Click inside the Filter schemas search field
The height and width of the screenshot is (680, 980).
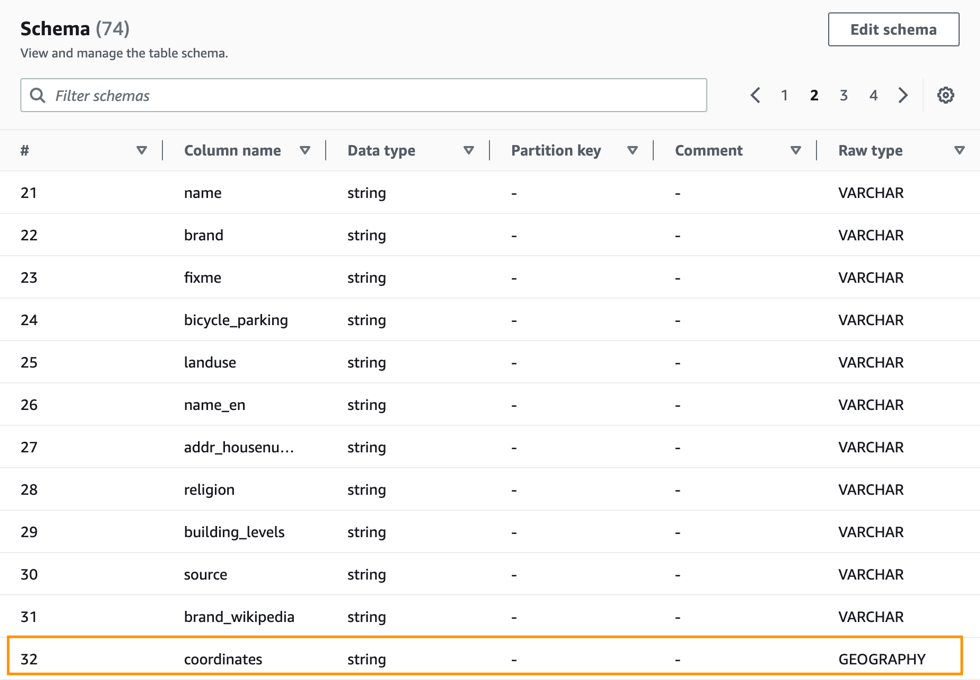pyautogui.click(x=300, y=95)
